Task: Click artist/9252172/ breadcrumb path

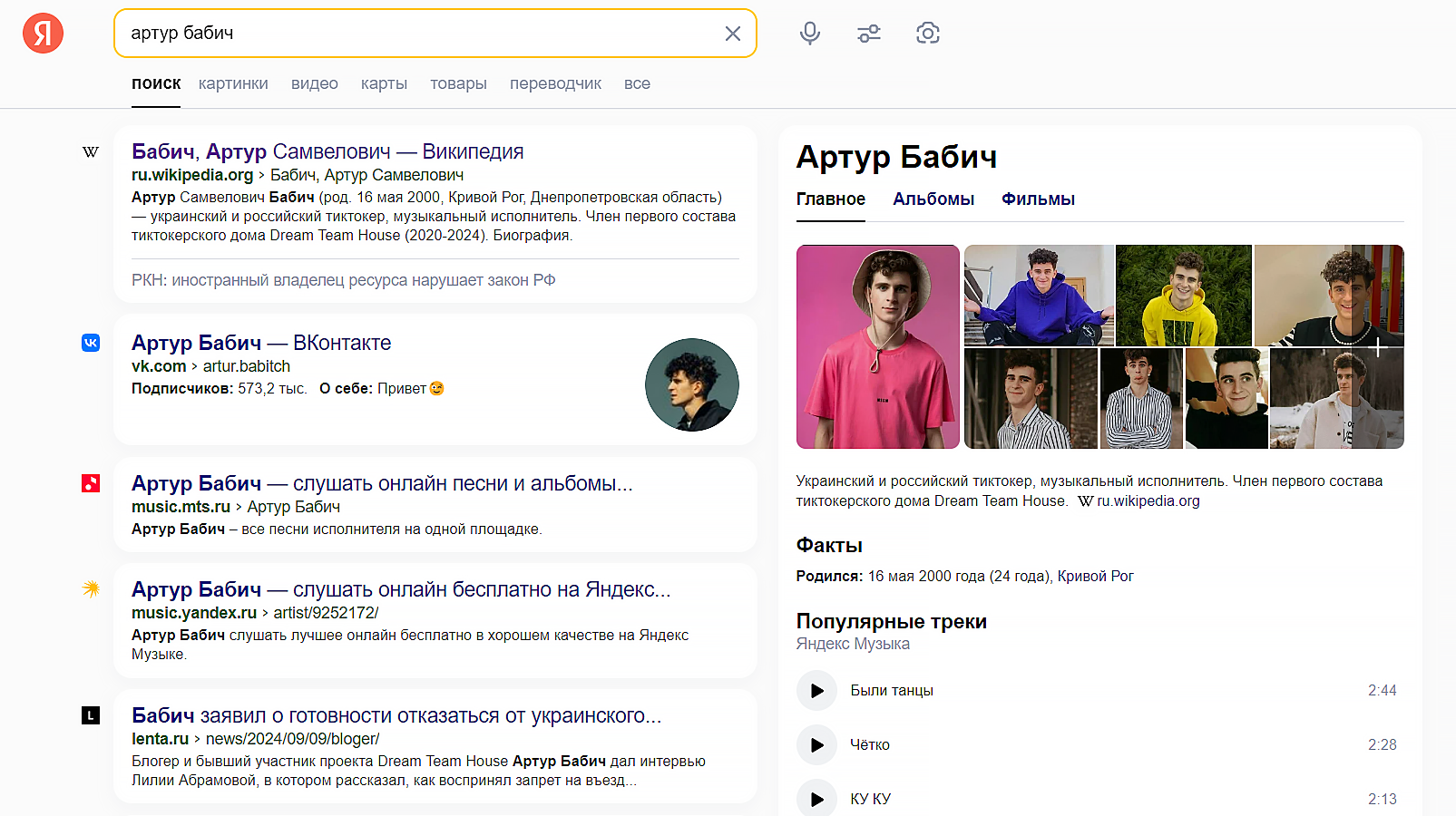Action: 326,613
